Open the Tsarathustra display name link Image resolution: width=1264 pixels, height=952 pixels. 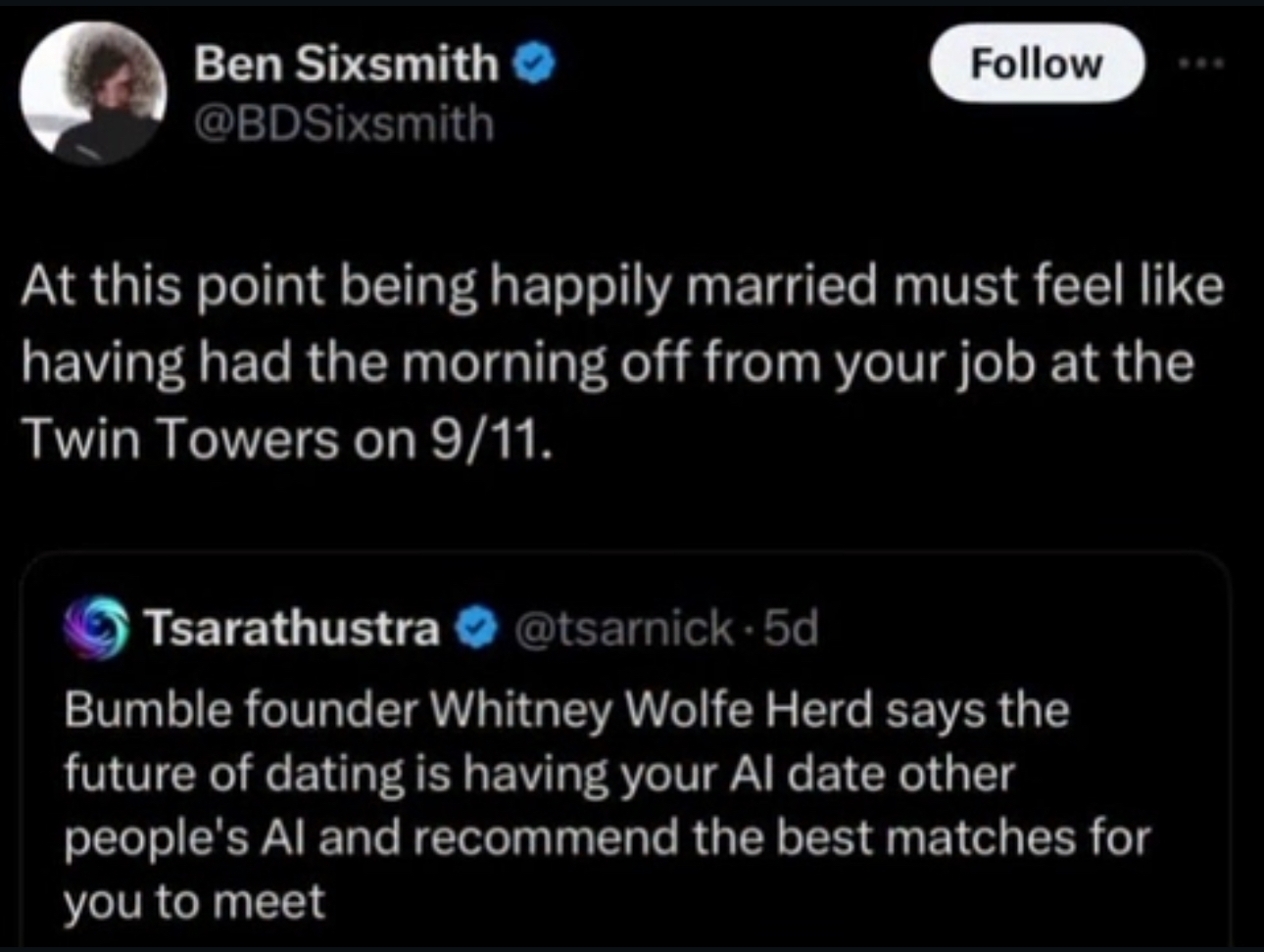coord(292,629)
